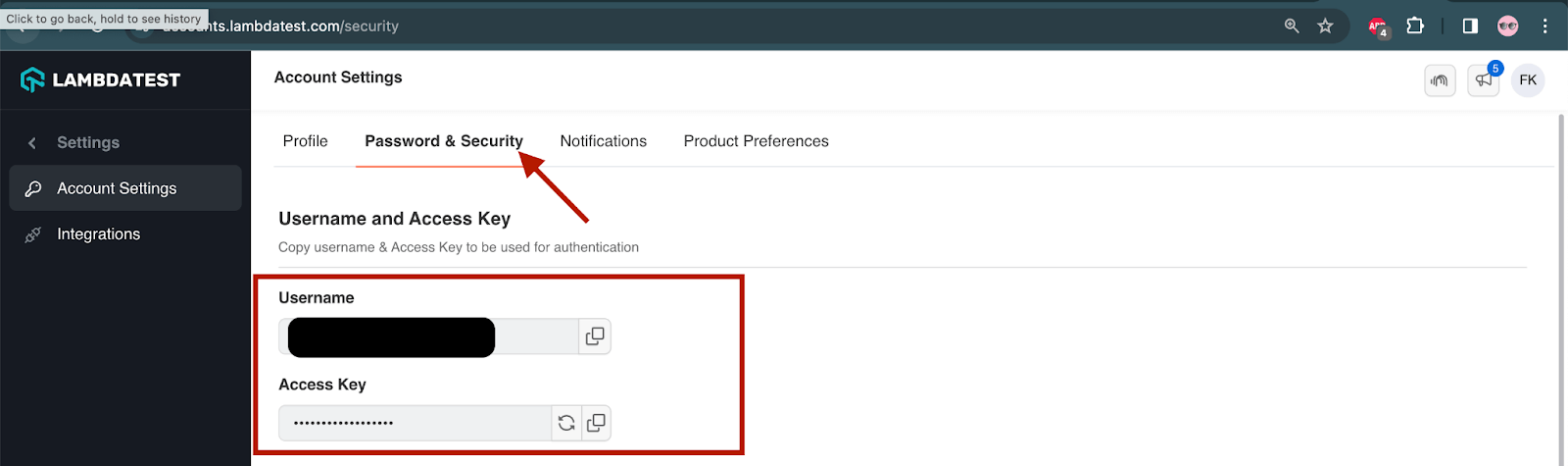Regenerate the Access Key

coord(566,423)
